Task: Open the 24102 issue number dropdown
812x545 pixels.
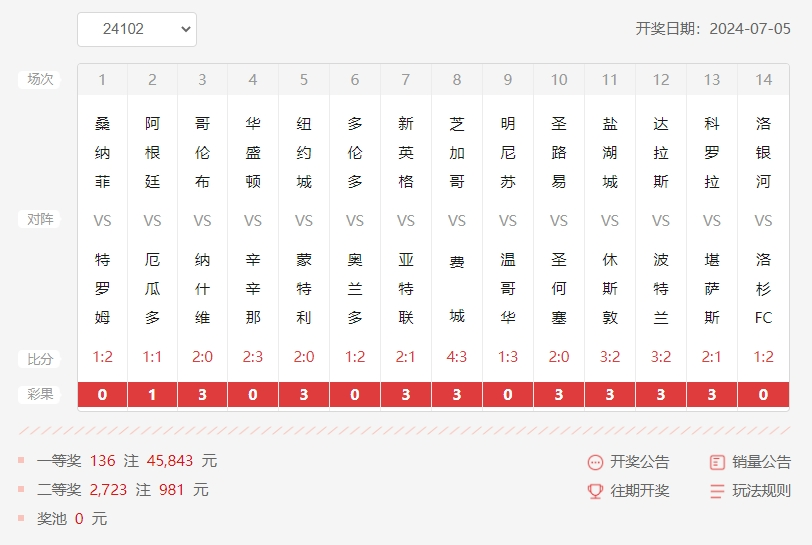Action: pyautogui.click(x=137, y=29)
